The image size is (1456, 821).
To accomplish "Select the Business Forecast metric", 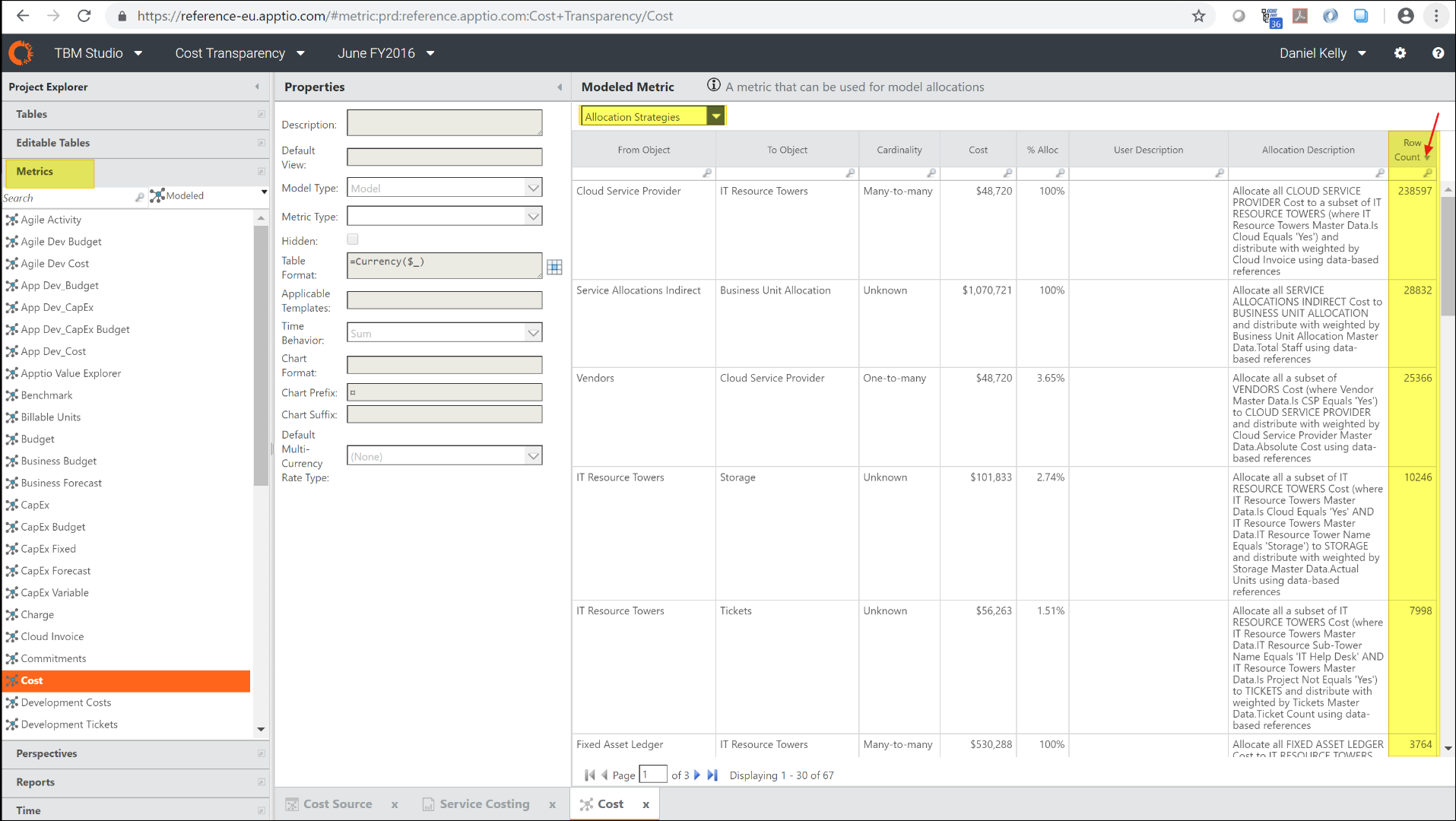I will [x=61, y=483].
